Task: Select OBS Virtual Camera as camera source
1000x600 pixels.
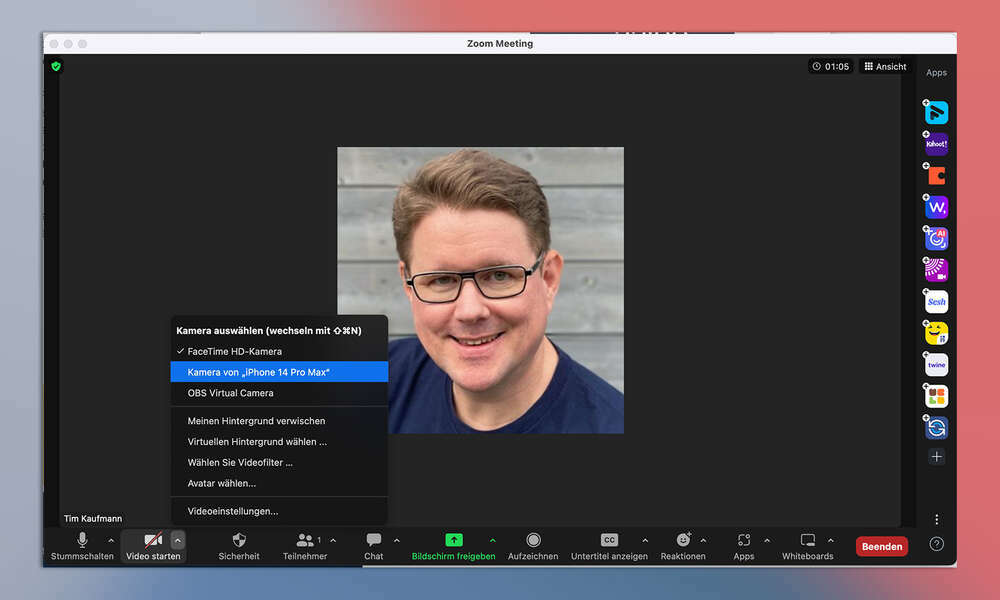Action: pyautogui.click(x=229, y=392)
